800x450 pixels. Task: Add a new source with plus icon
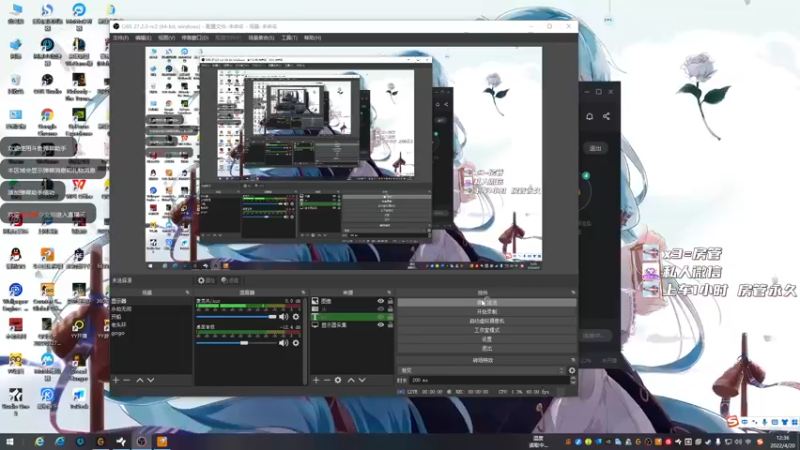tap(316, 380)
